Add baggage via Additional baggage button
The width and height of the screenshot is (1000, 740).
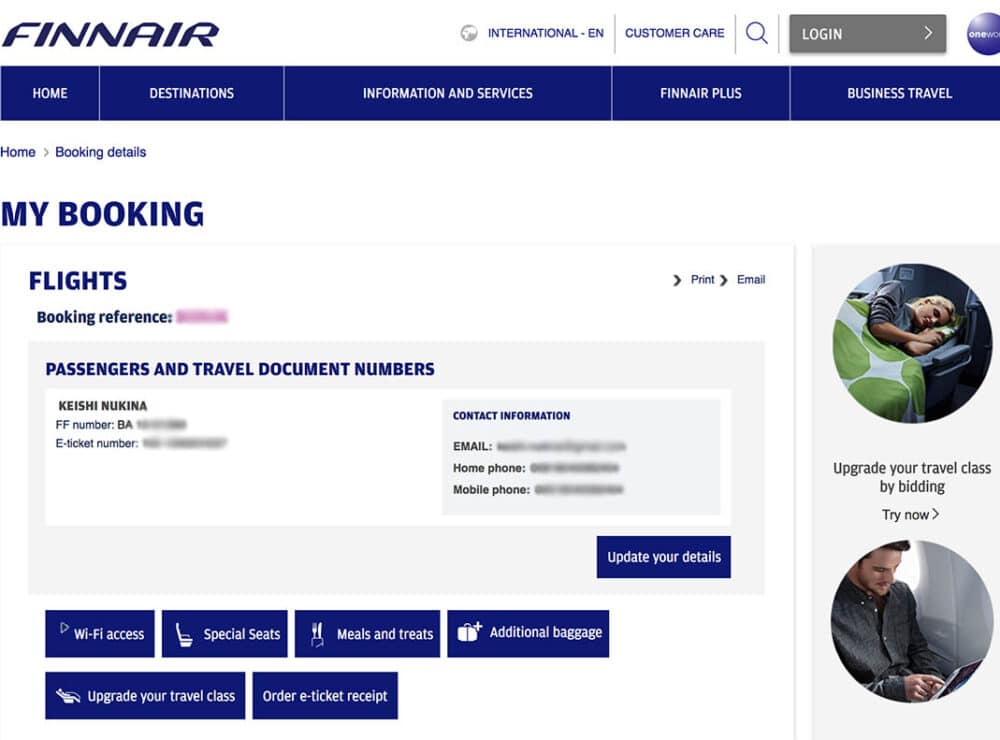(528, 633)
